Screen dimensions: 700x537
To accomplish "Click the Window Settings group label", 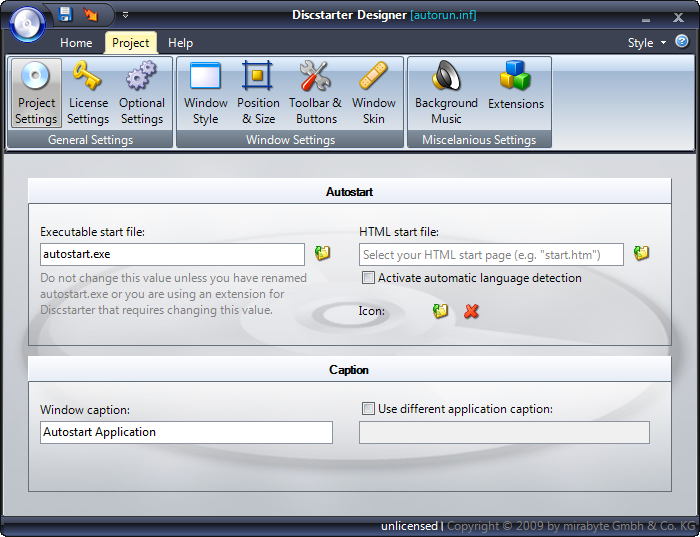I will 290,140.
